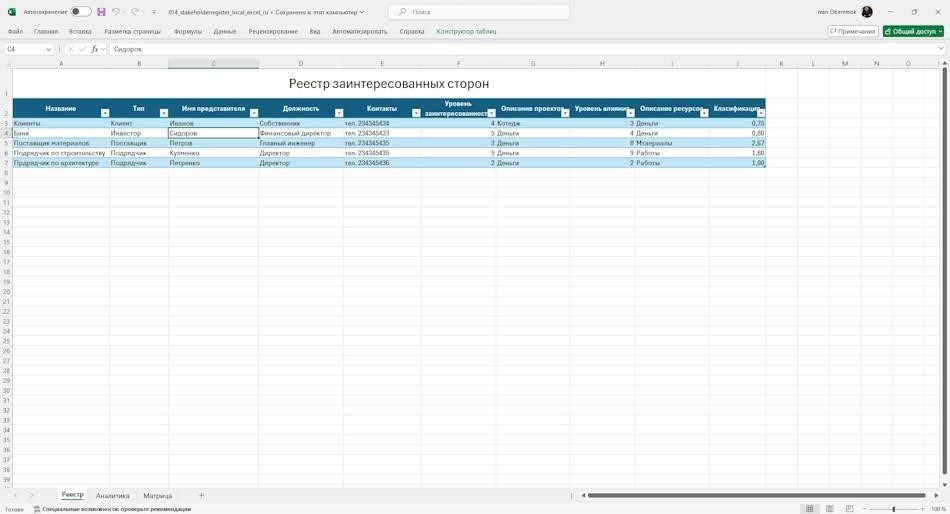
Task: Click the Select All corner triangle
Action: click(x=6, y=64)
